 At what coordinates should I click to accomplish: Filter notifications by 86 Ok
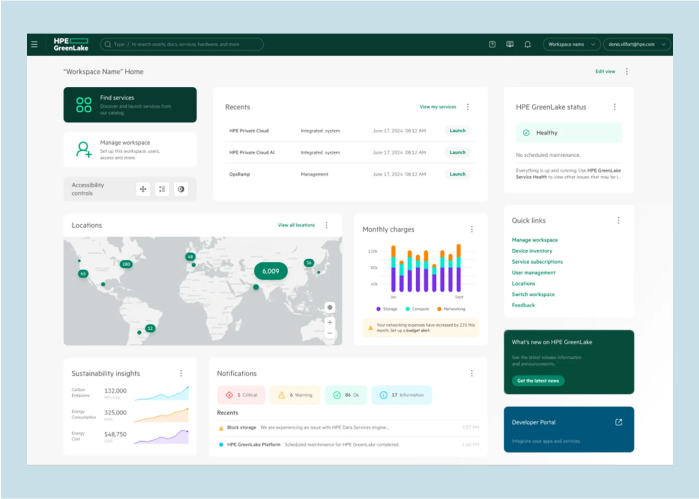pyautogui.click(x=346, y=395)
